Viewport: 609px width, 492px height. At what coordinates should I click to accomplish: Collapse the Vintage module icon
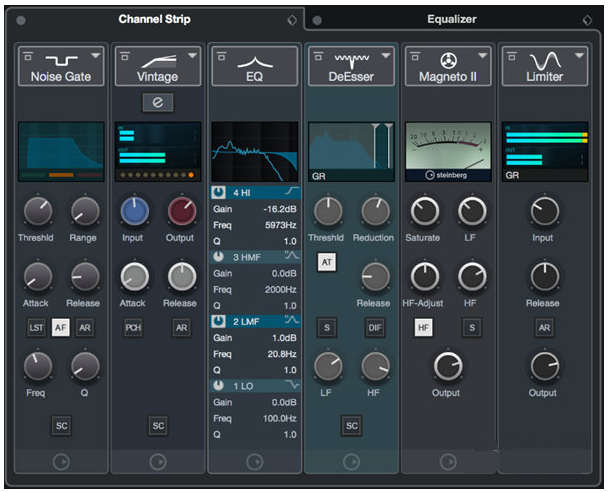pyautogui.click(x=125, y=57)
